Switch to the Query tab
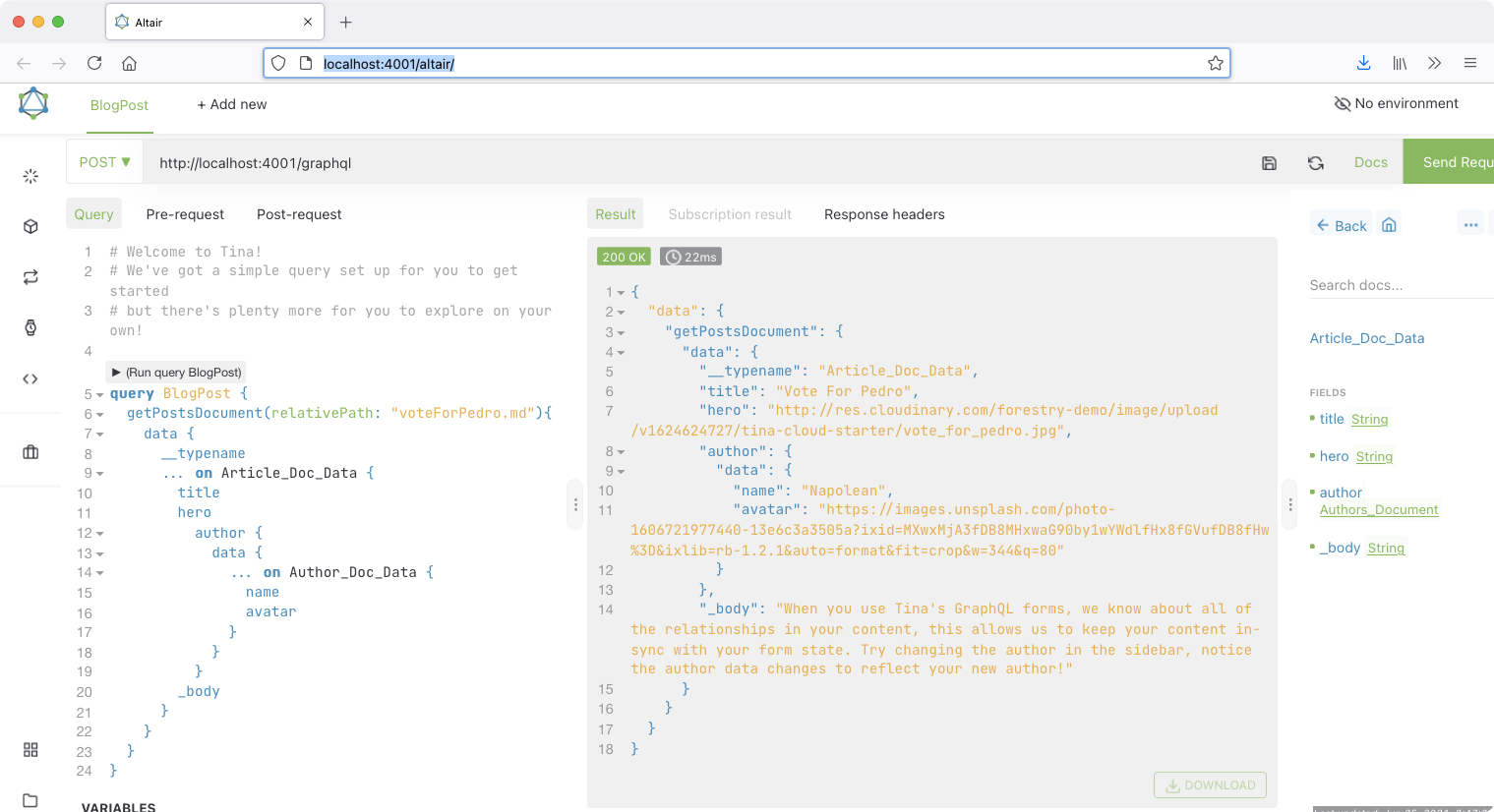Screen dimensions: 1494x812 pos(94,214)
